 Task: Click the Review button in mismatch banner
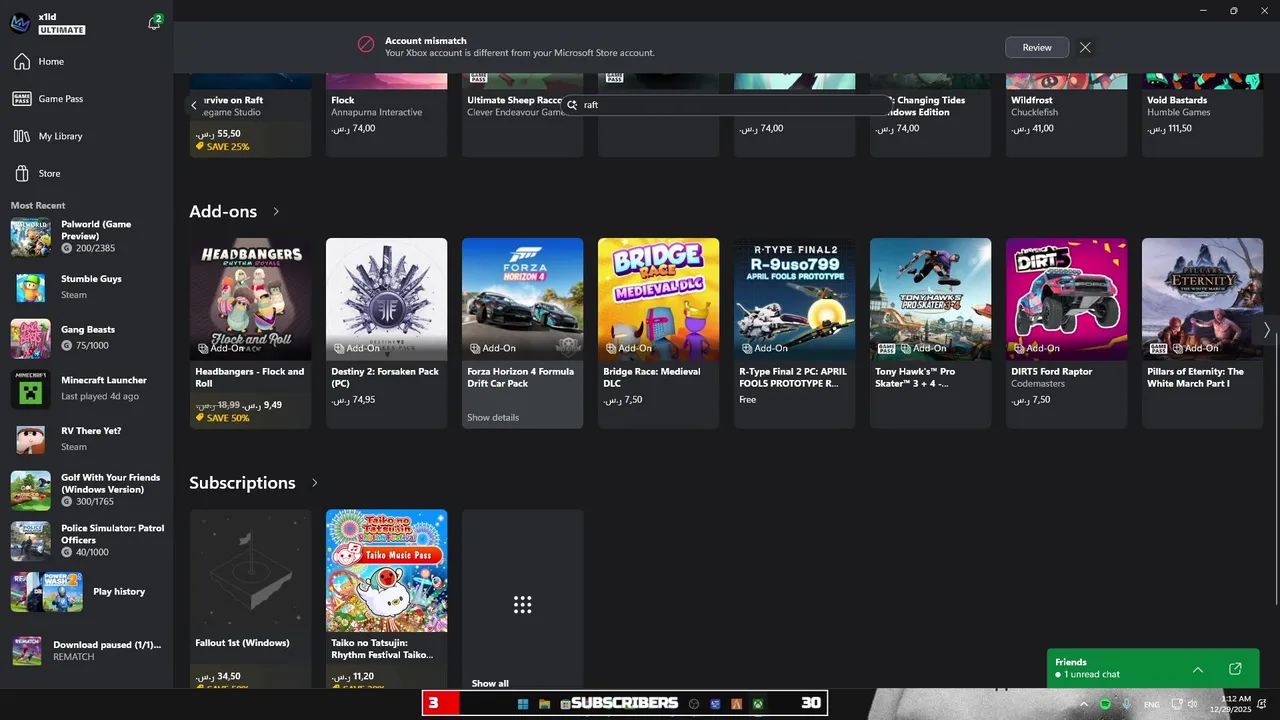tap(1037, 47)
